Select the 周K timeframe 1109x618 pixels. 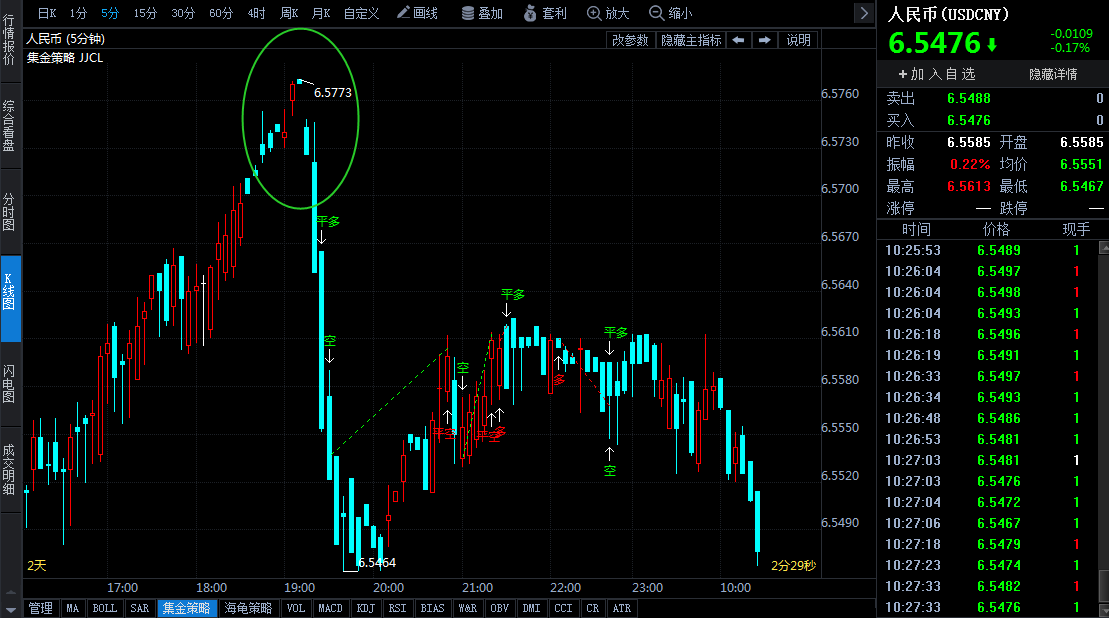tap(289, 13)
